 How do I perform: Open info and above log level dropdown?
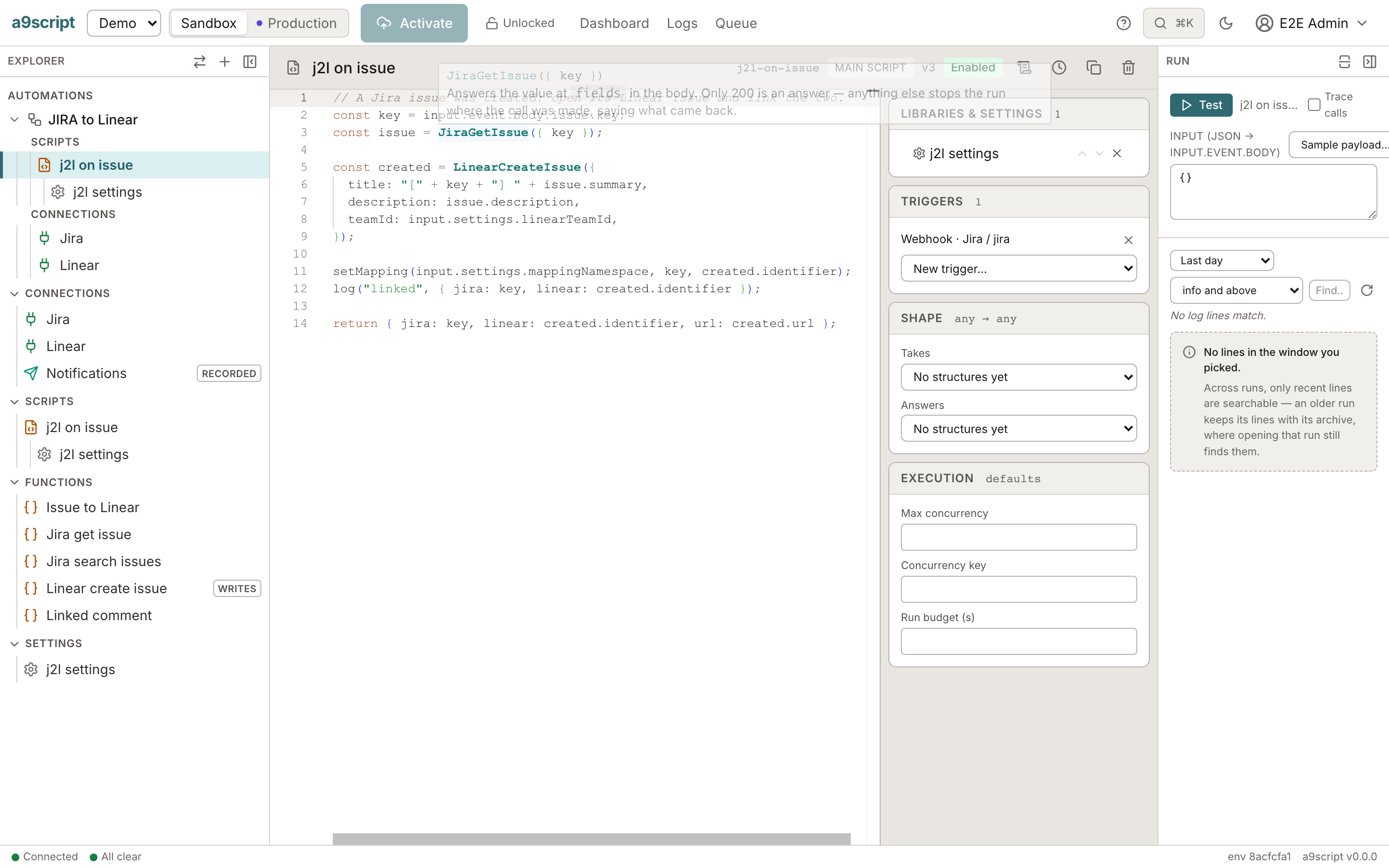click(x=1236, y=290)
